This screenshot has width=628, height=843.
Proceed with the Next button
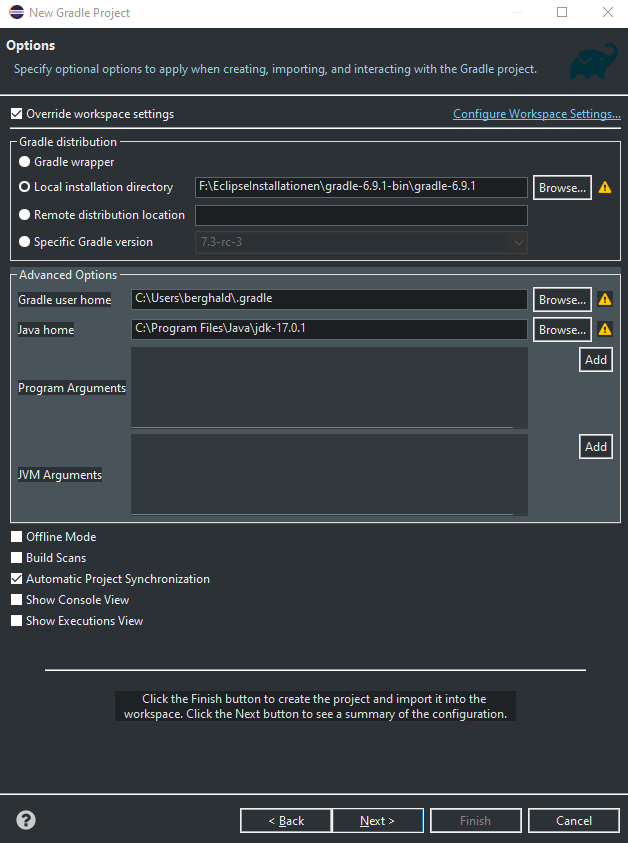(x=377, y=820)
